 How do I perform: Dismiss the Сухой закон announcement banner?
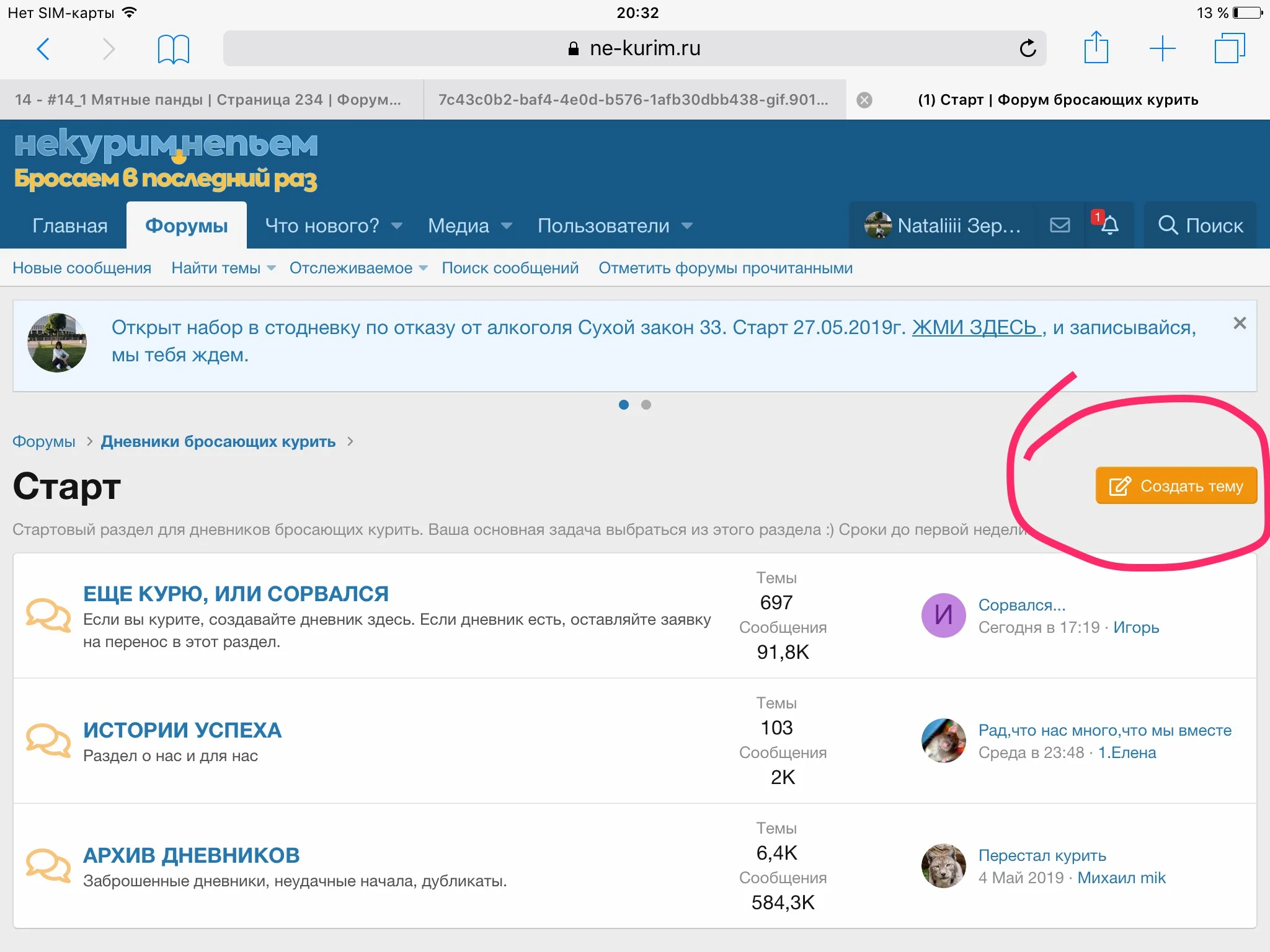point(1239,323)
